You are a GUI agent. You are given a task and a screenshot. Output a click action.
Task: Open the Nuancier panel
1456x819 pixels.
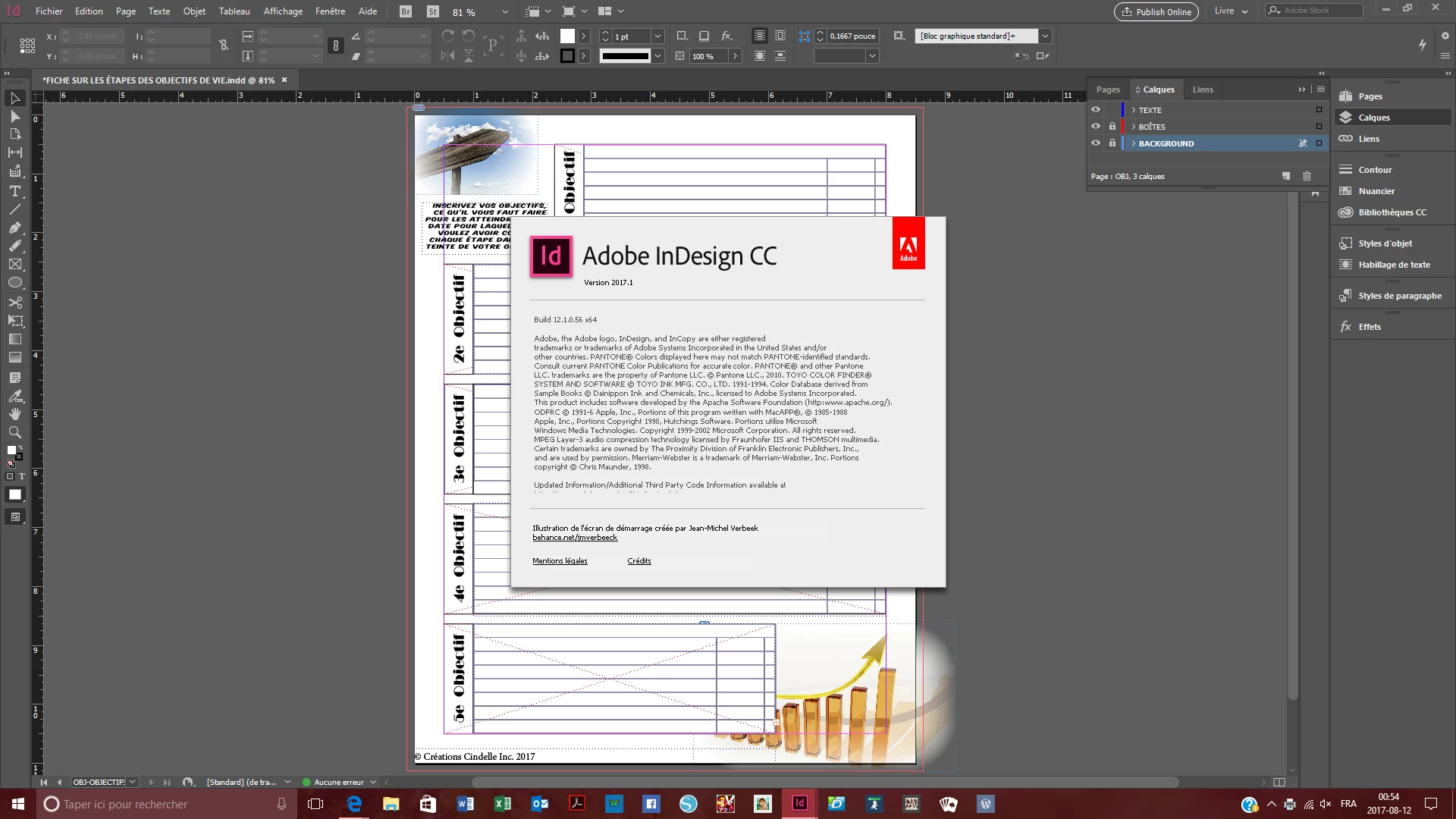(x=1376, y=191)
